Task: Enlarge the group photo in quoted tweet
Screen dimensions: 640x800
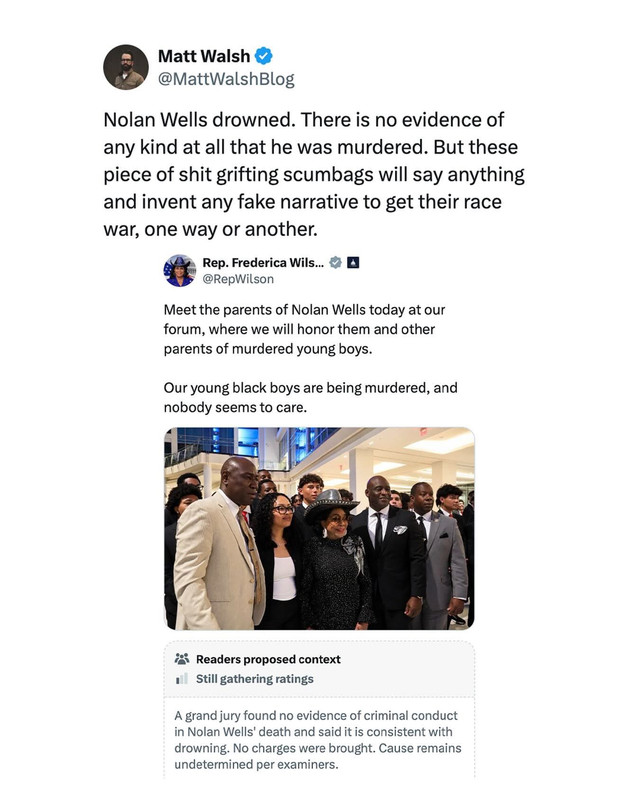Action: (x=319, y=528)
